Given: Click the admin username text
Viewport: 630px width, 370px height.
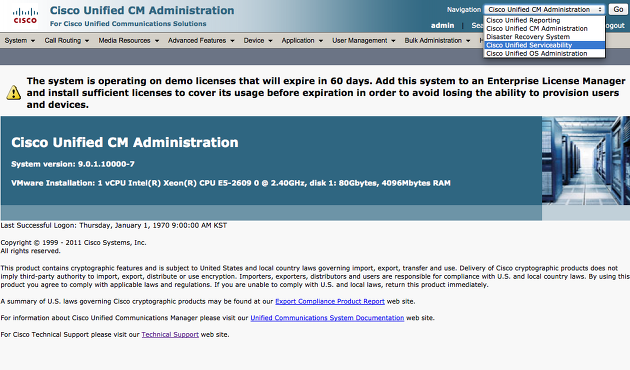Looking at the screenshot, I should pos(442,25).
